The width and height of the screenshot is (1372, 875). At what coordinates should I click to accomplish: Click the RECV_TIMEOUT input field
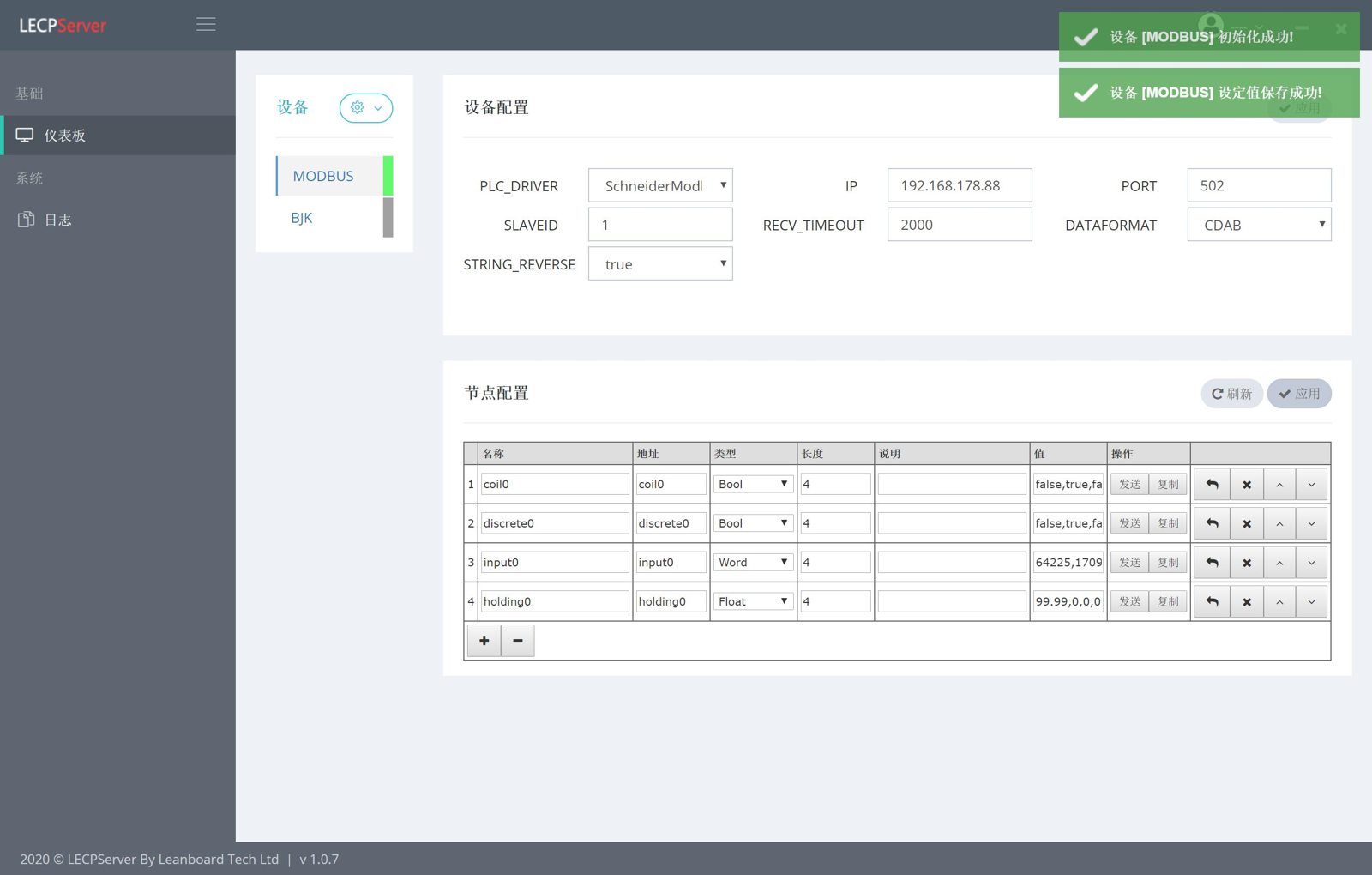pos(960,225)
